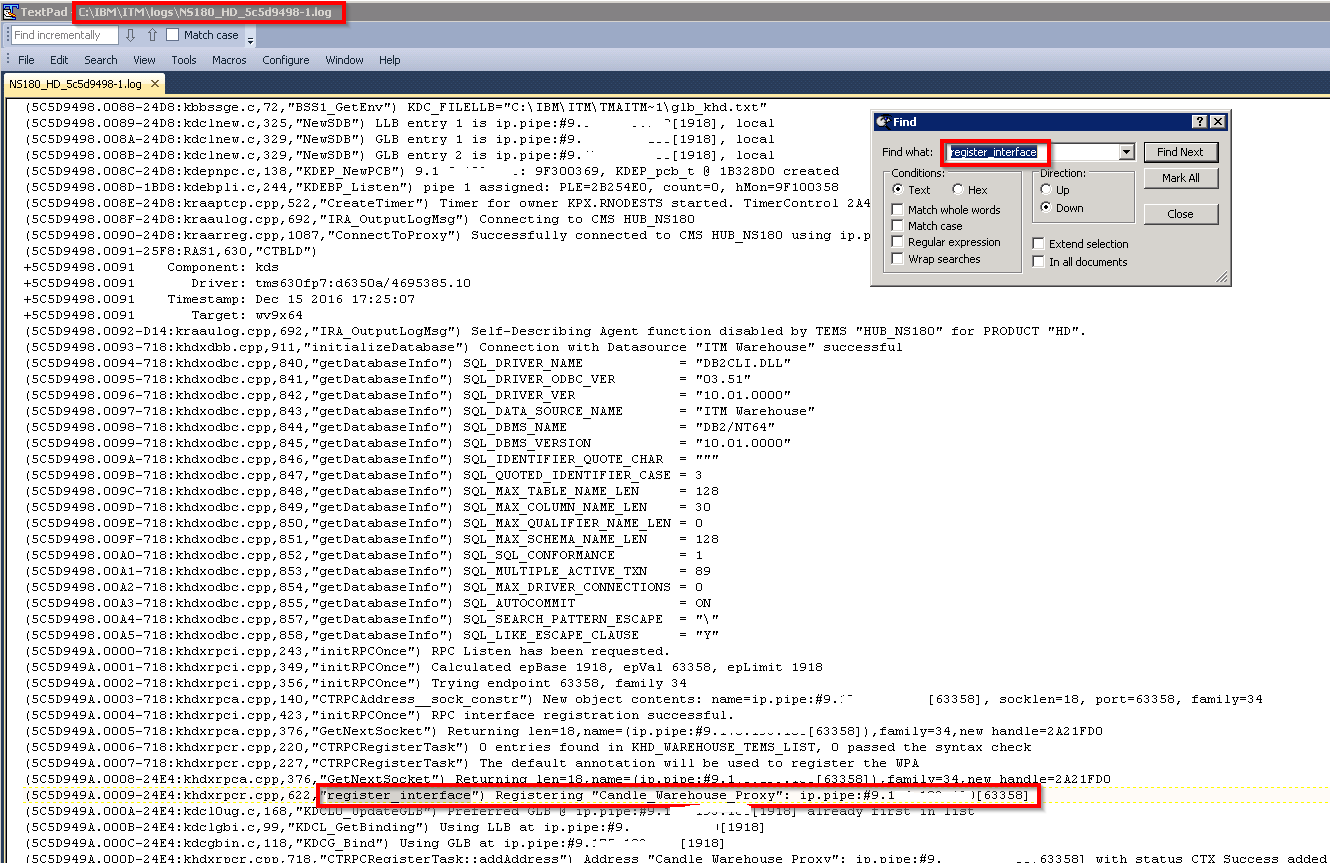Screen dimensions: 1330x863
Task: Open the Tools menu
Action: [184, 60]
